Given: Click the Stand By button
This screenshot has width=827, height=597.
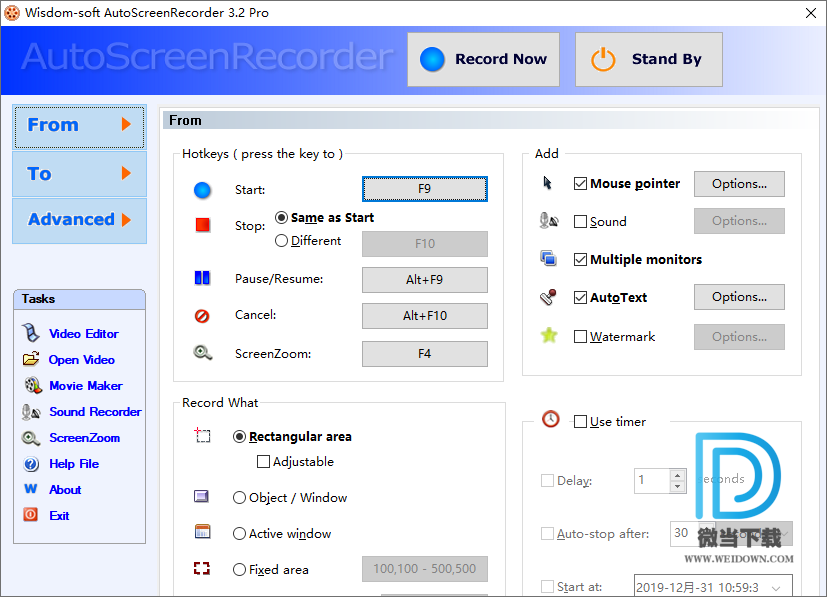Looking at the screenshot, I should click(649, 59).
